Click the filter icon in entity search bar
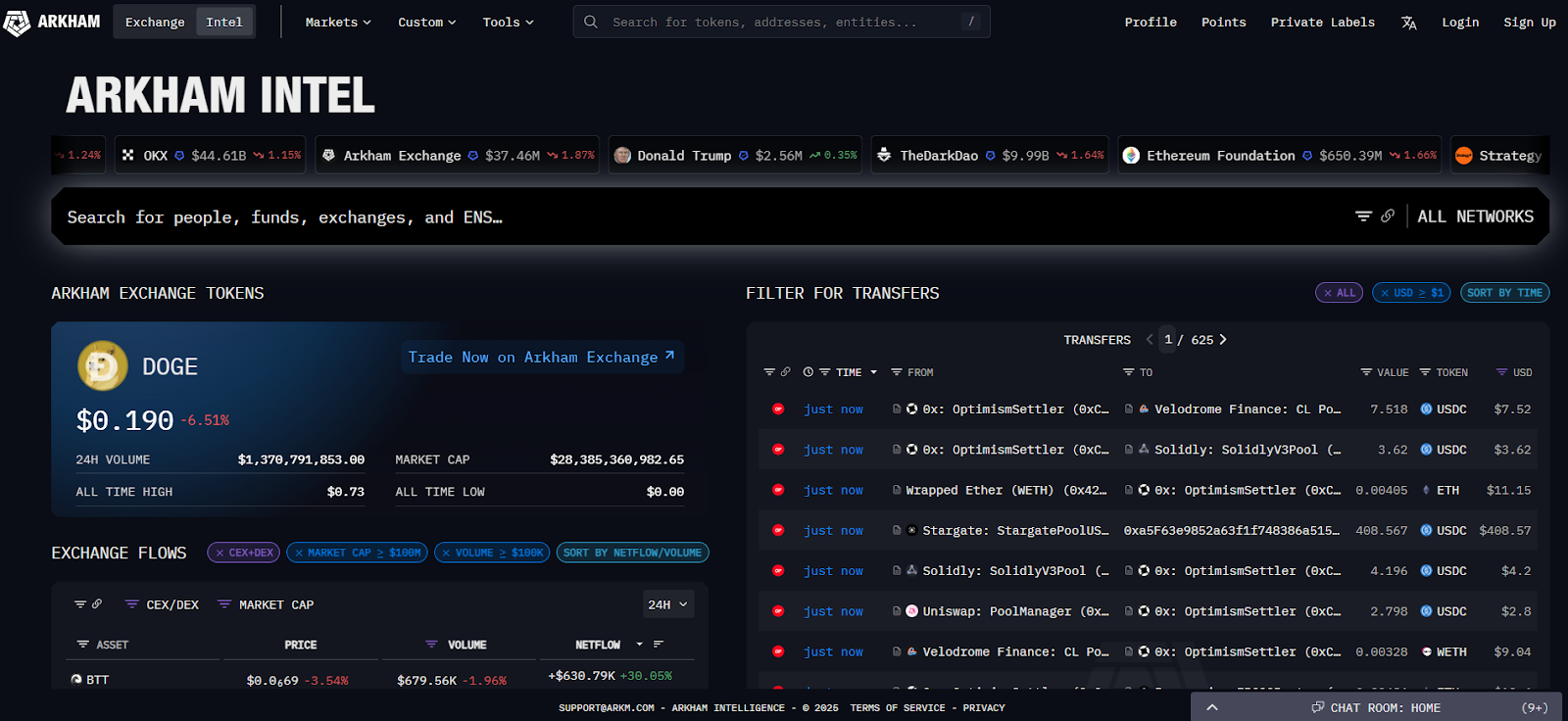The image size is (1568, 721). coord(1363,216)
